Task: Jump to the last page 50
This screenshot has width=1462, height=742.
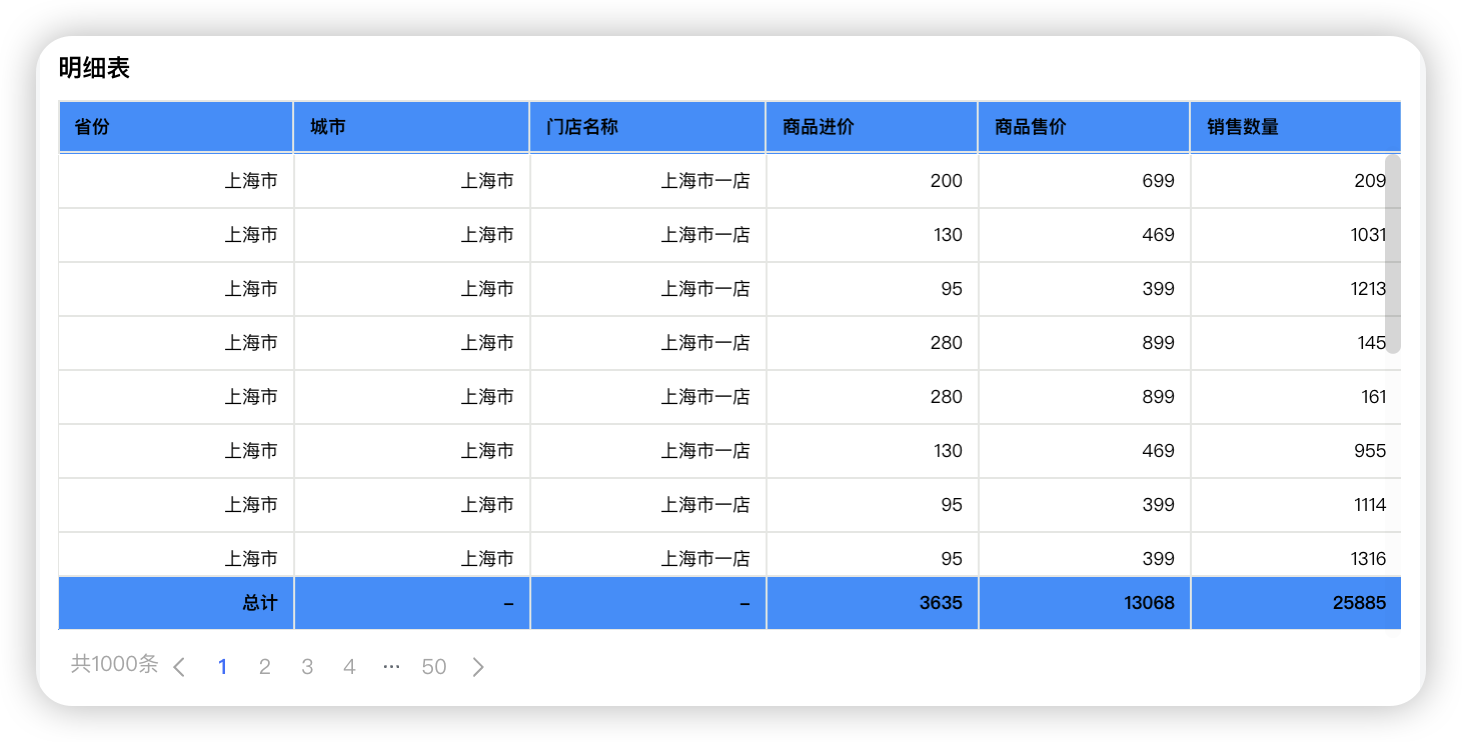Action: point(434,666)
